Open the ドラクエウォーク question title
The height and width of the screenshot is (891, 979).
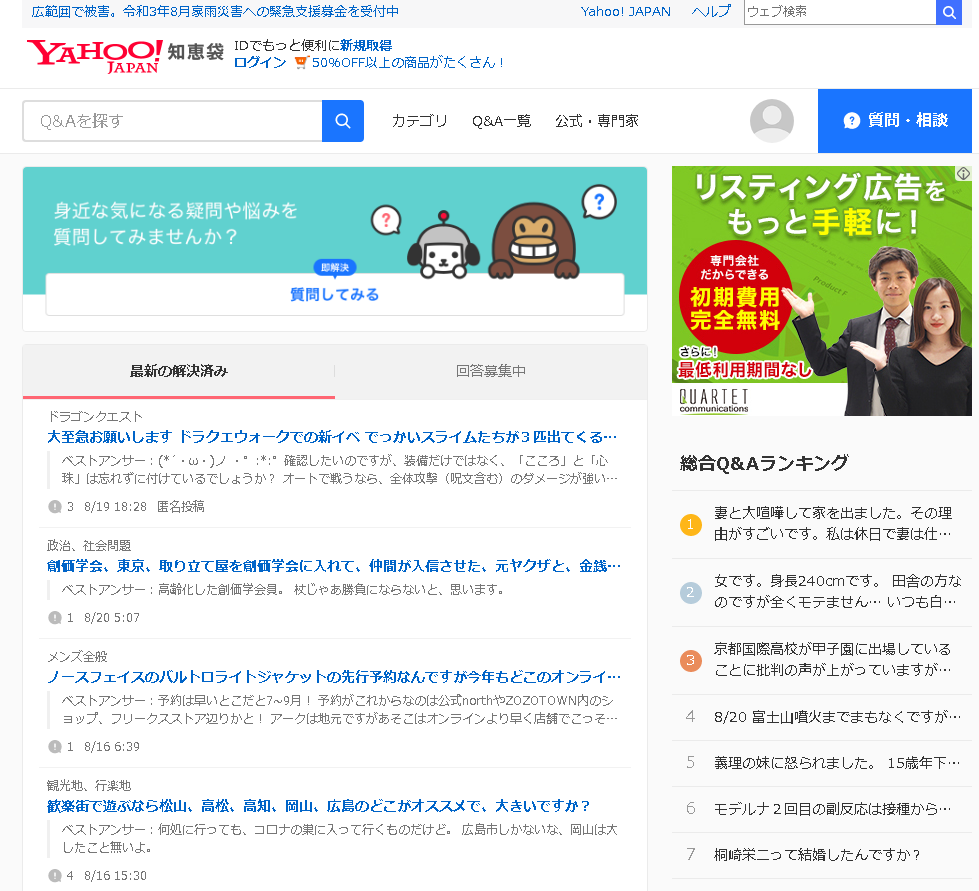click(332, 436)
